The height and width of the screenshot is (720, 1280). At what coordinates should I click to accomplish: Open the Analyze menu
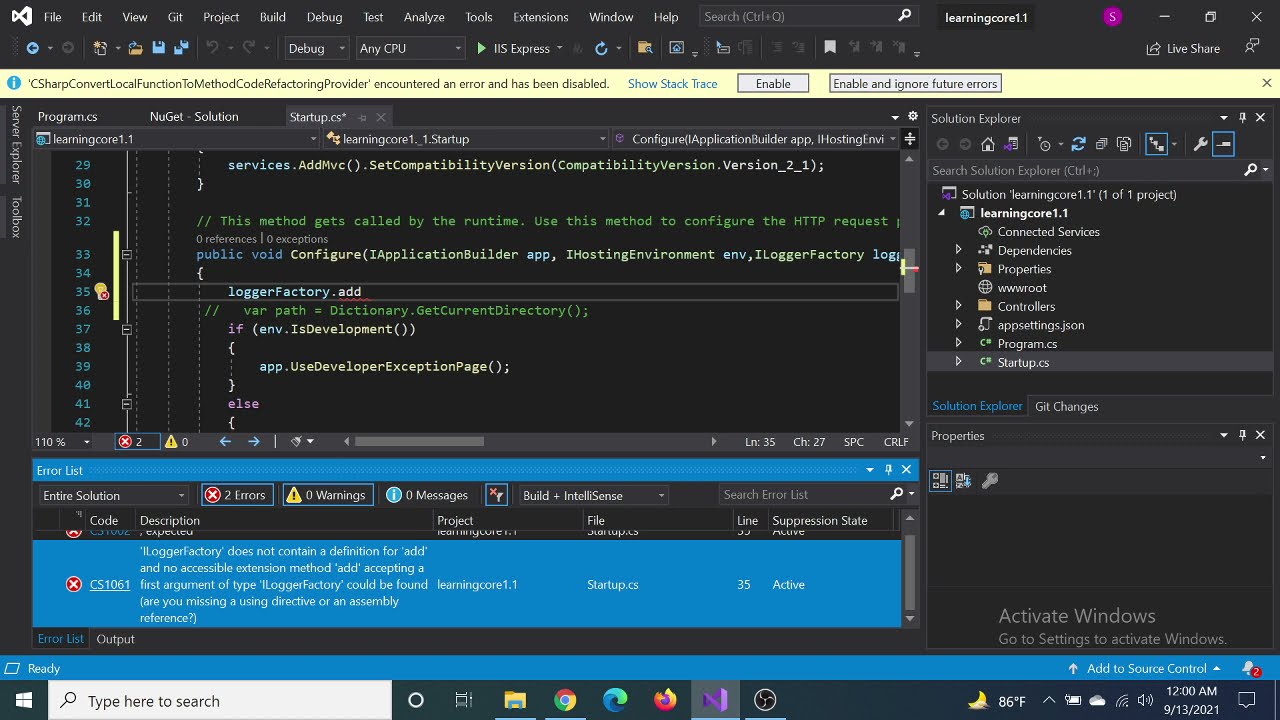[x=424, y=17]
